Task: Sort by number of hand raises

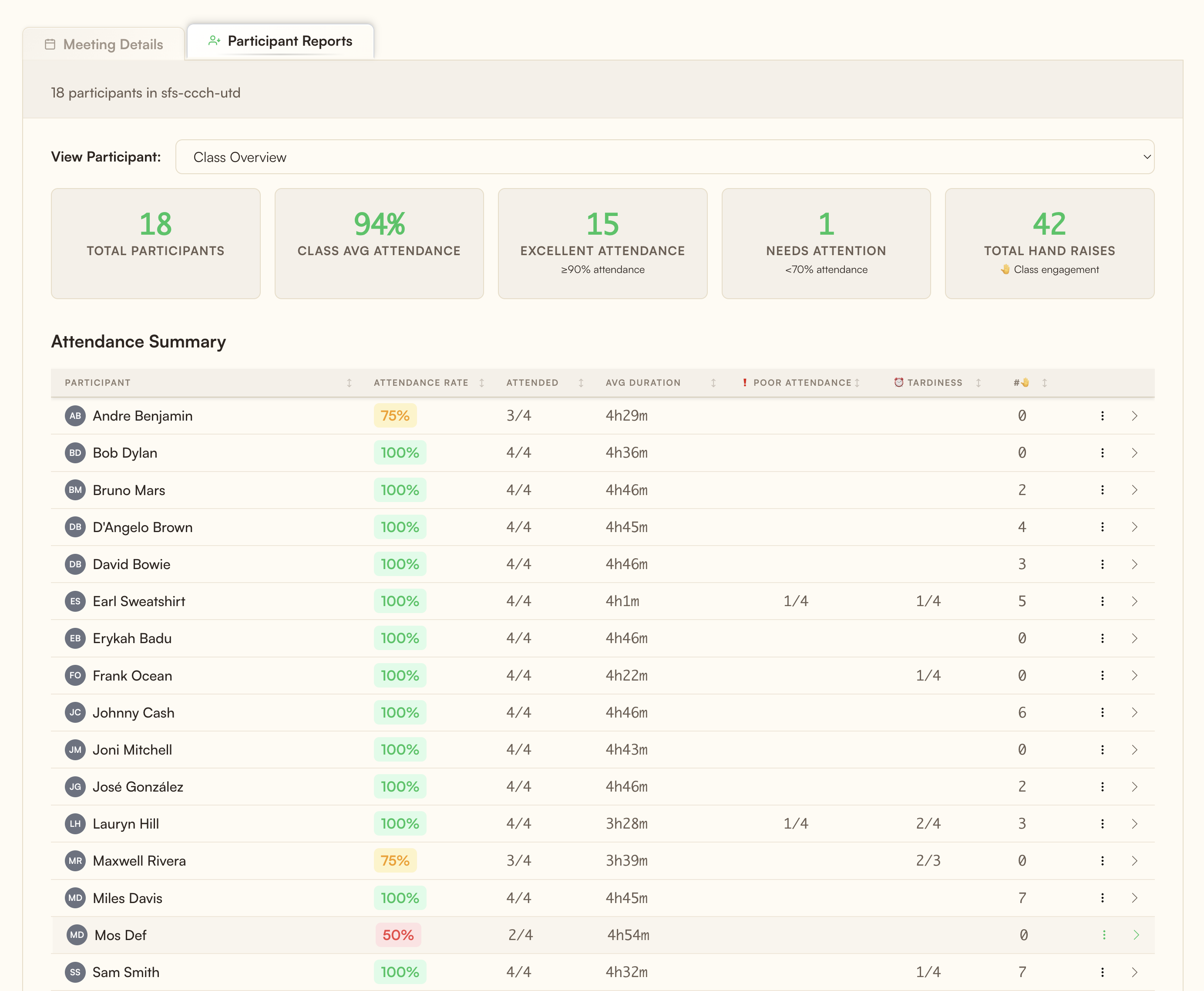Action: pos(1044,383)
